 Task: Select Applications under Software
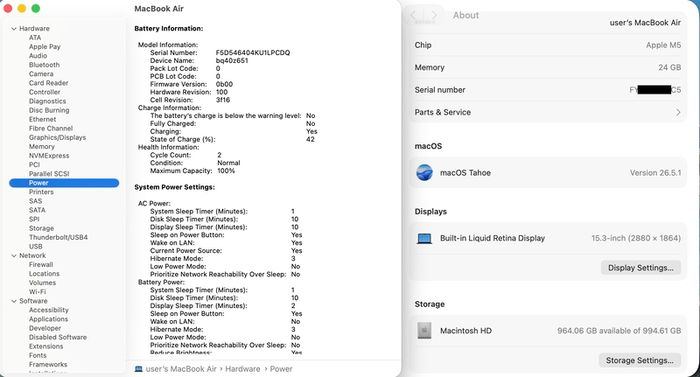pos(49,319)
